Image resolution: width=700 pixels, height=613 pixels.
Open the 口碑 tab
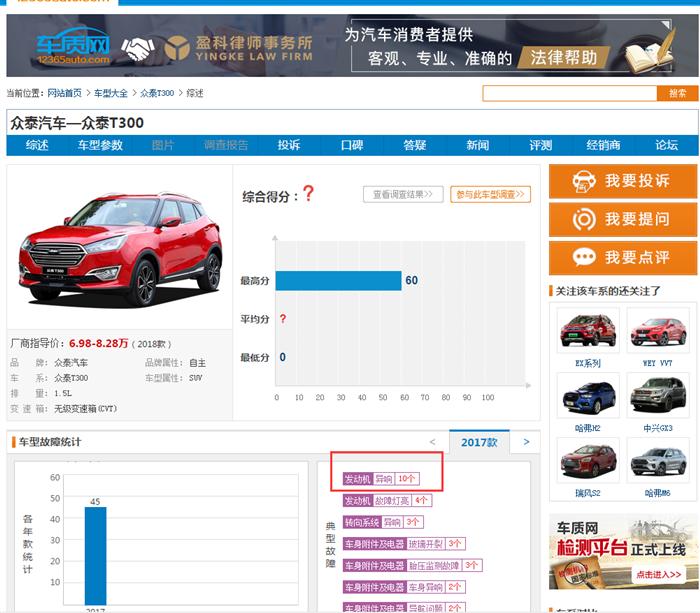pyautogui.click(x=352, y=145)
